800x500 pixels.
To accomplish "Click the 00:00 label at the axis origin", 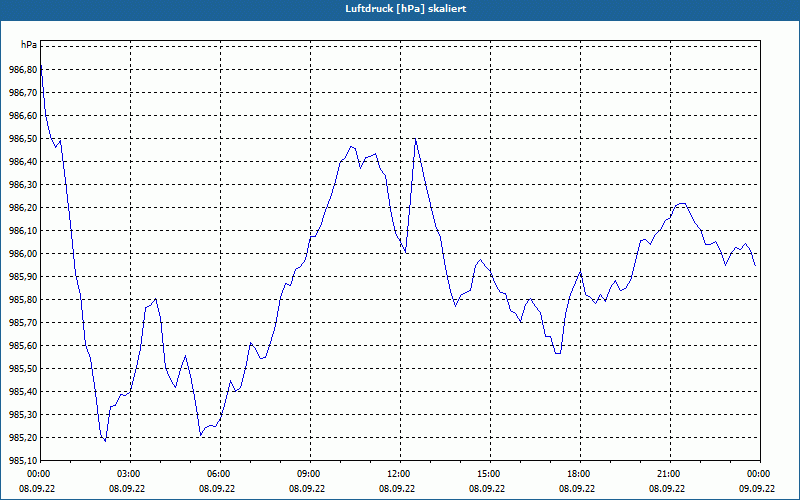I will 40,474.
